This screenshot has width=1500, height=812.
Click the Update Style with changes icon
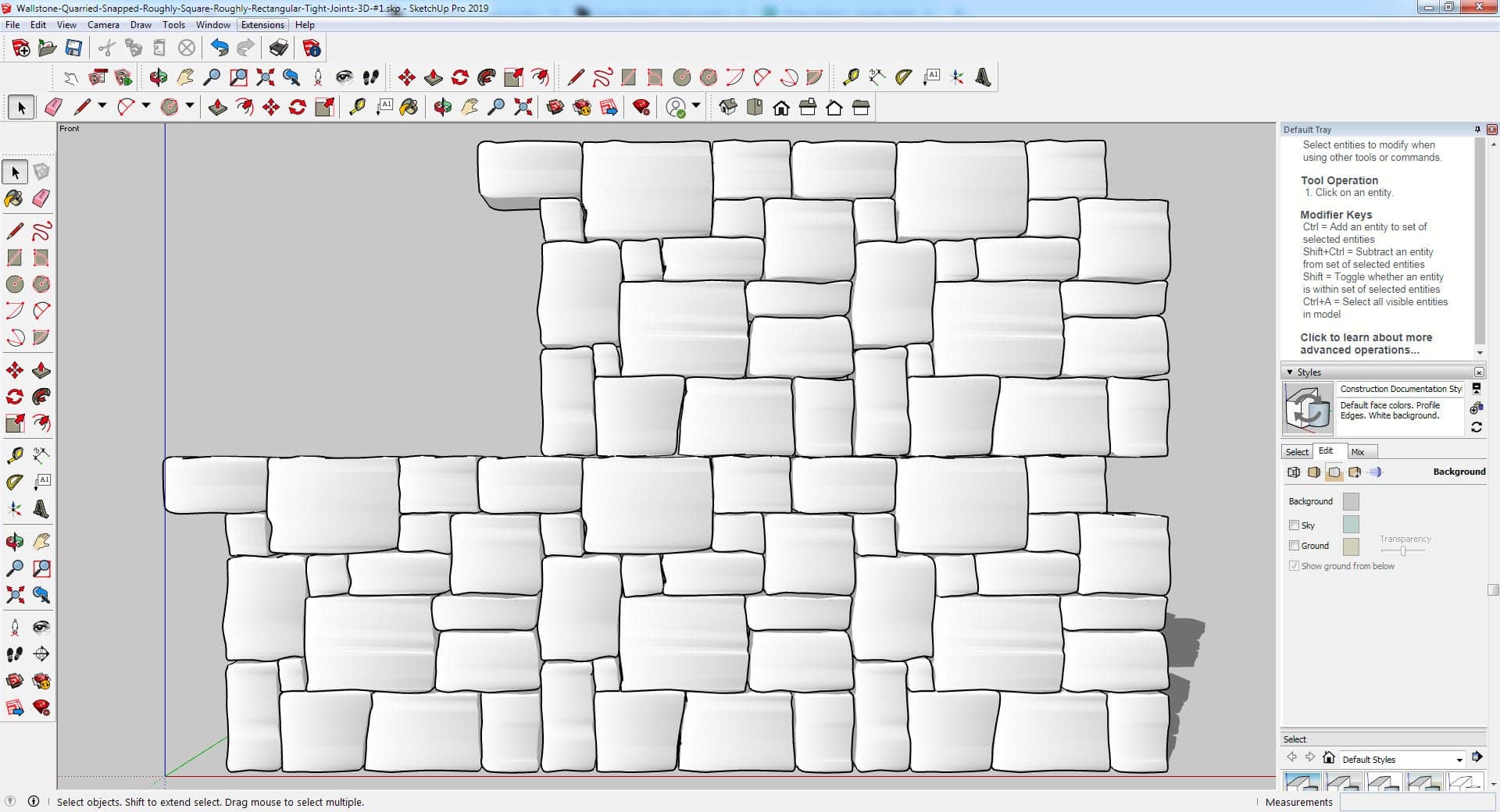click(x=1476, y=427)
